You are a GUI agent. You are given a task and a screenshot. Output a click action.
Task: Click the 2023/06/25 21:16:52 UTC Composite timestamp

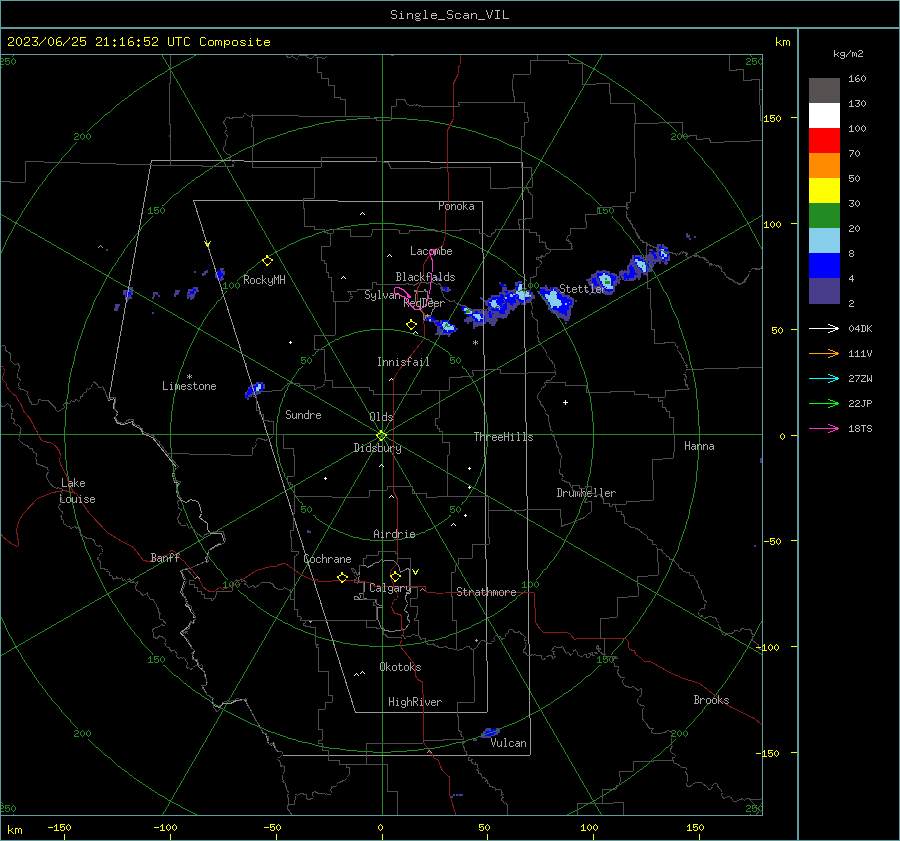[138, 42]
